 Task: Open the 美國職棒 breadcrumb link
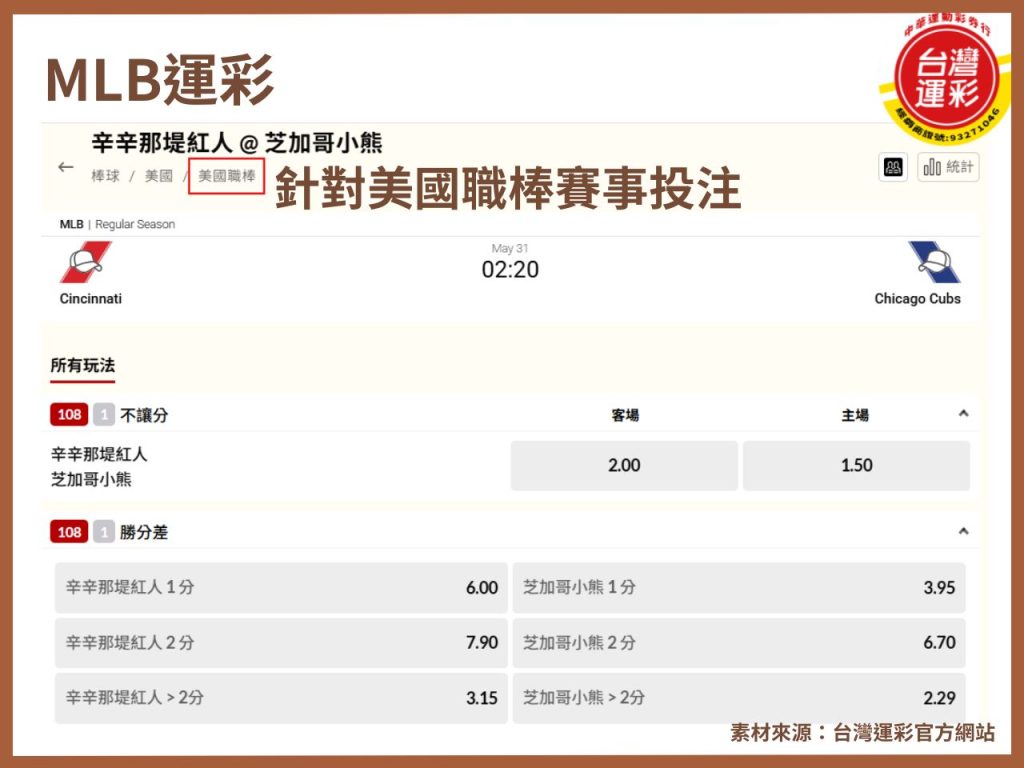coord(227,176)
